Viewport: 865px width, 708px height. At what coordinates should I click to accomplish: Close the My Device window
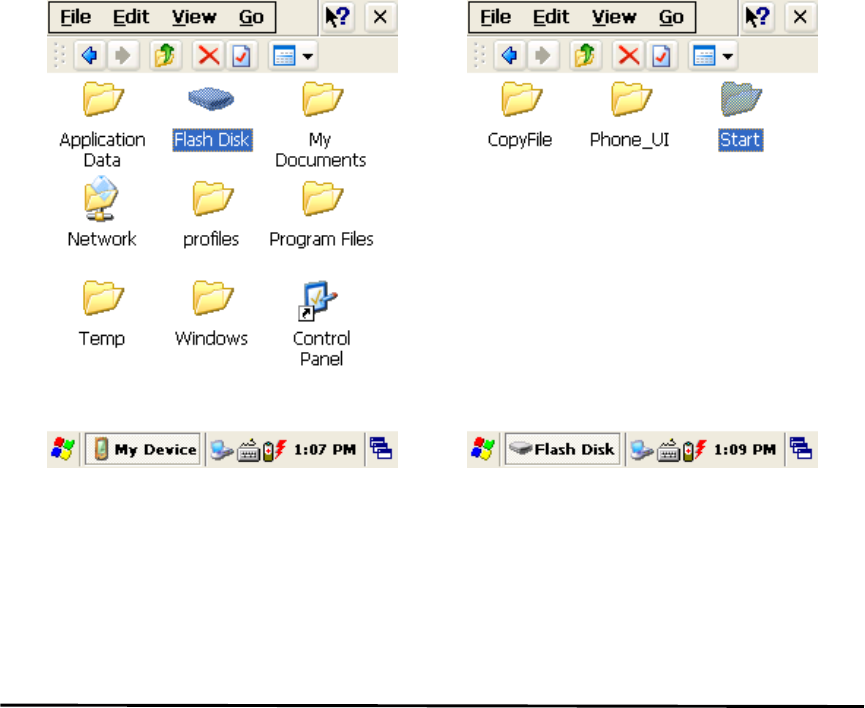coord(380,17)
